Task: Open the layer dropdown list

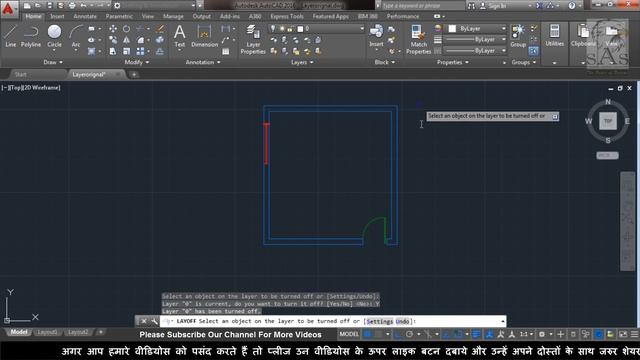Action: click(362, 29)
